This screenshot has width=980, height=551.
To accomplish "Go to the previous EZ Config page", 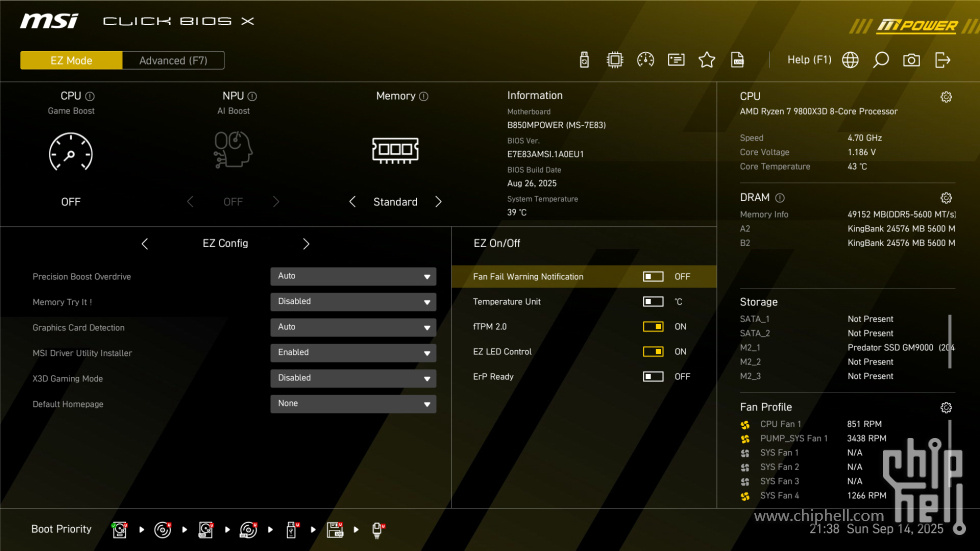I will (144, 244).
